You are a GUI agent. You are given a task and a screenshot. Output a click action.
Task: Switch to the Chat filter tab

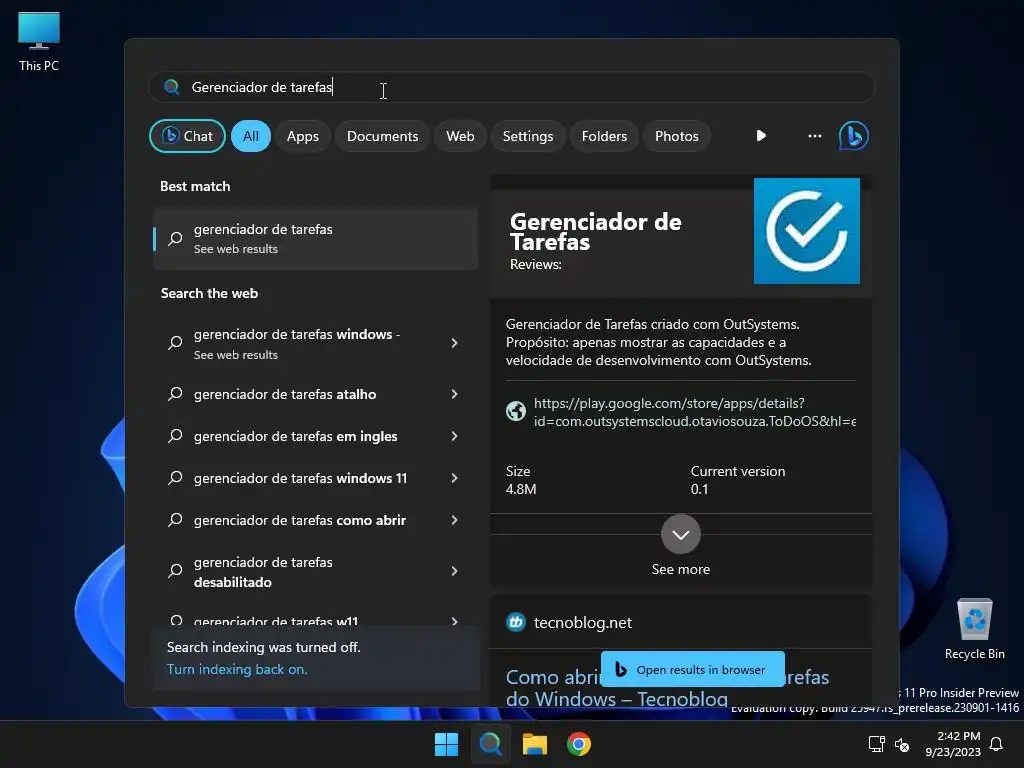point(187,136)
